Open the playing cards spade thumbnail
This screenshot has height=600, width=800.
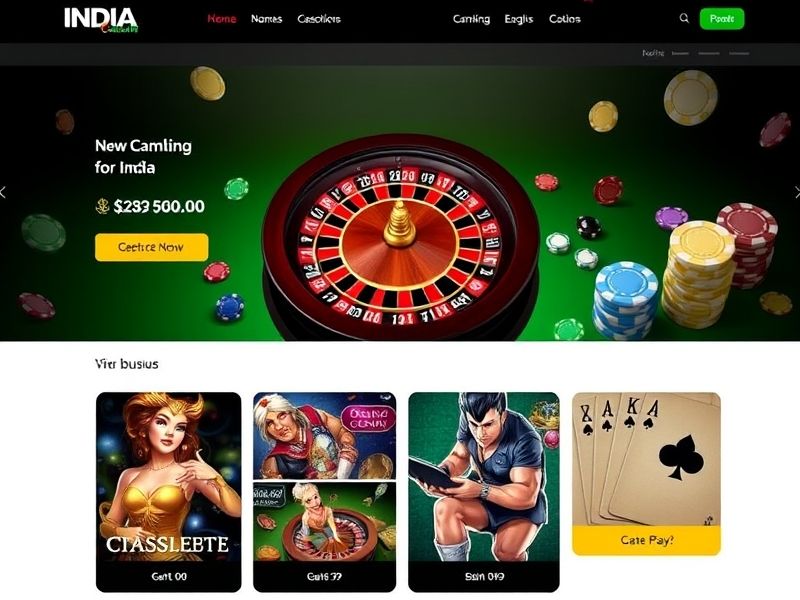[646, 459]
